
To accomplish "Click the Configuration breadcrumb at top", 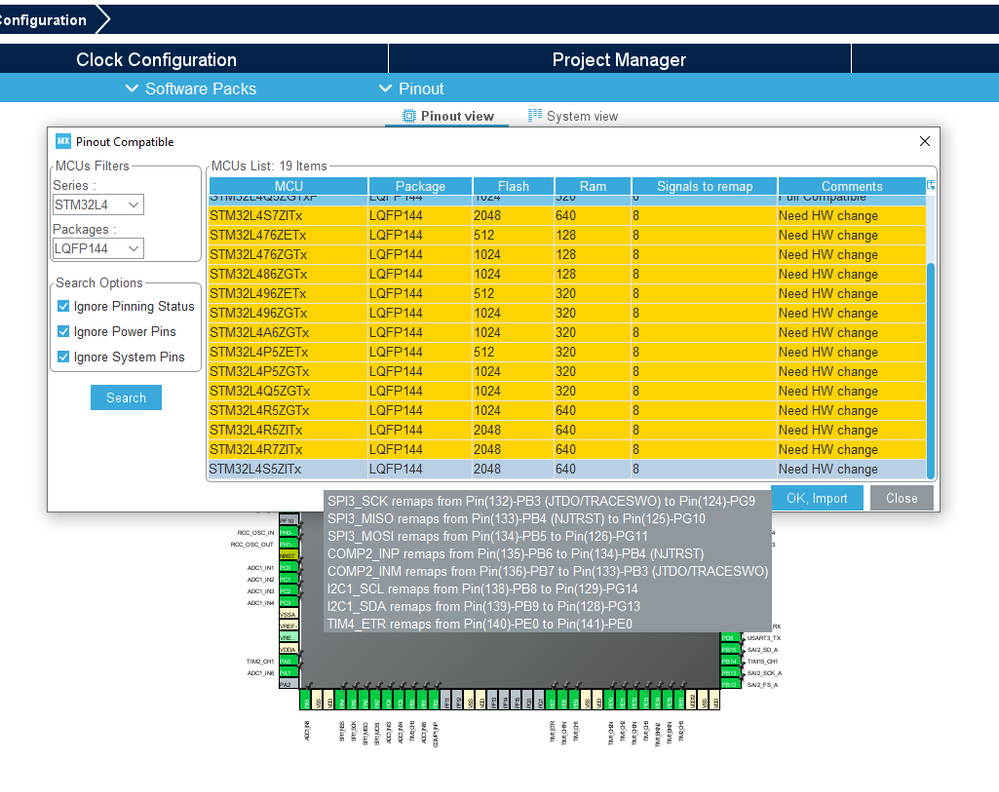I will coord(43,20).
